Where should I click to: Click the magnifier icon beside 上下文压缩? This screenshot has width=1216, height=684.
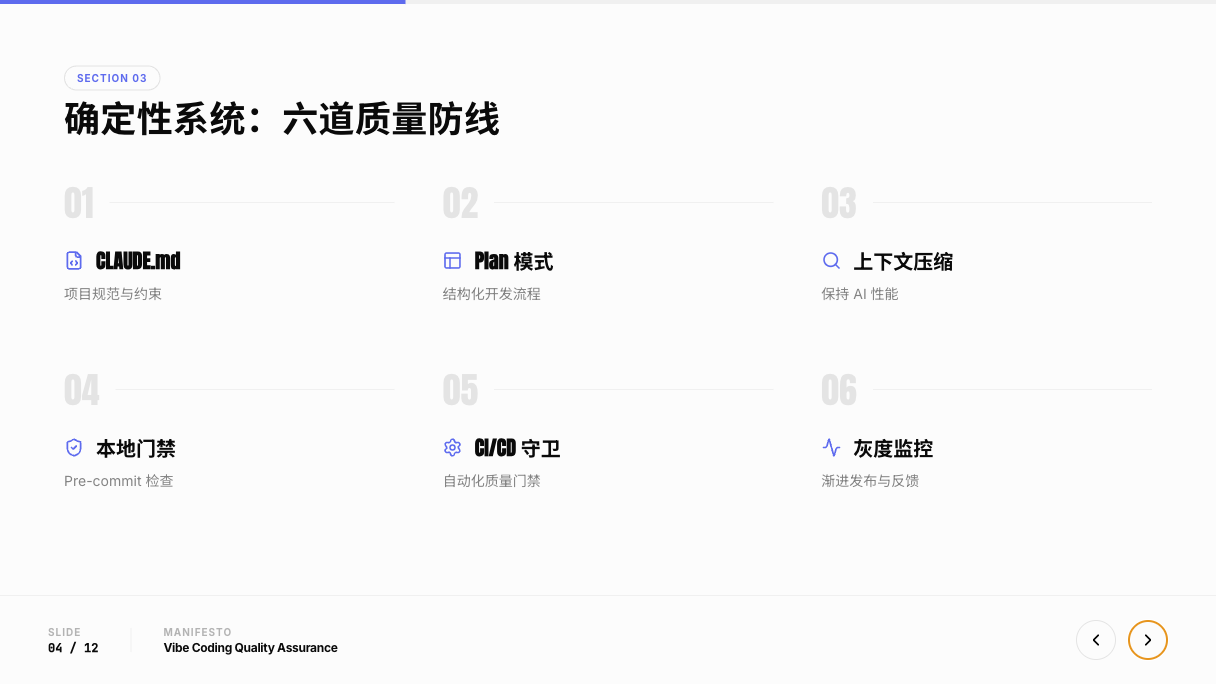coord(831,261)
